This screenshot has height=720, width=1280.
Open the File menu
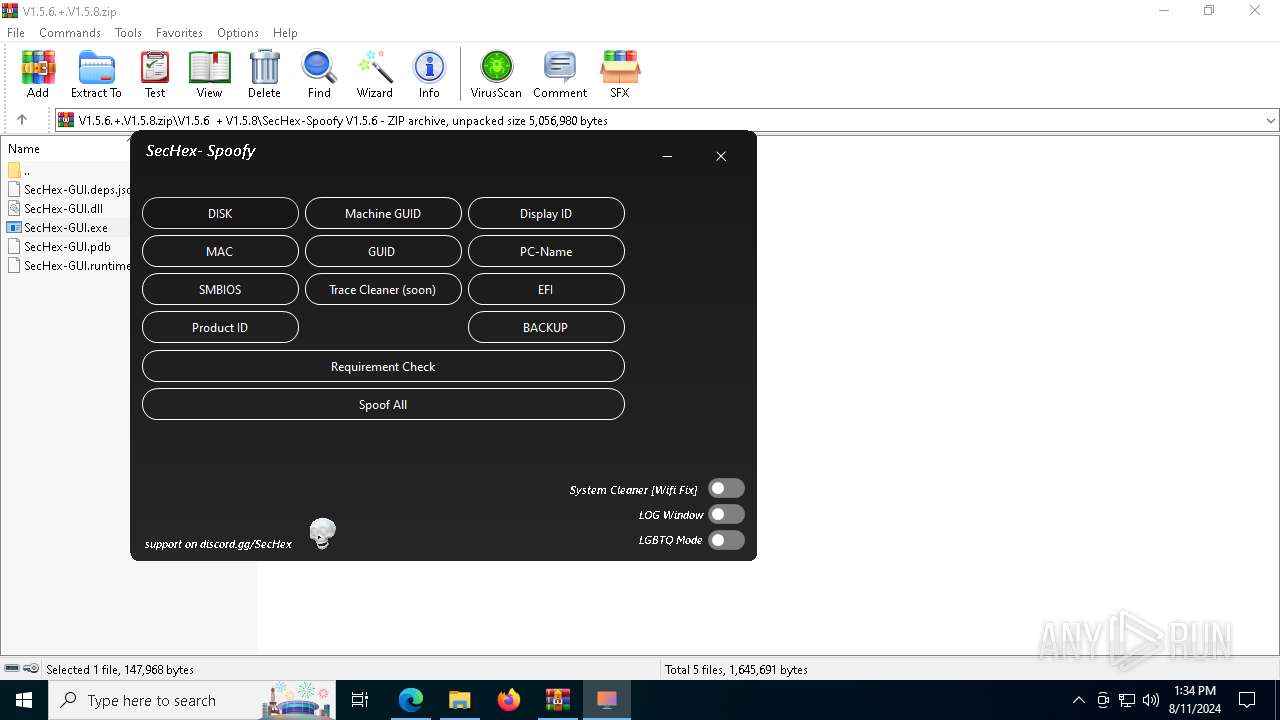(x=16, y=33)
